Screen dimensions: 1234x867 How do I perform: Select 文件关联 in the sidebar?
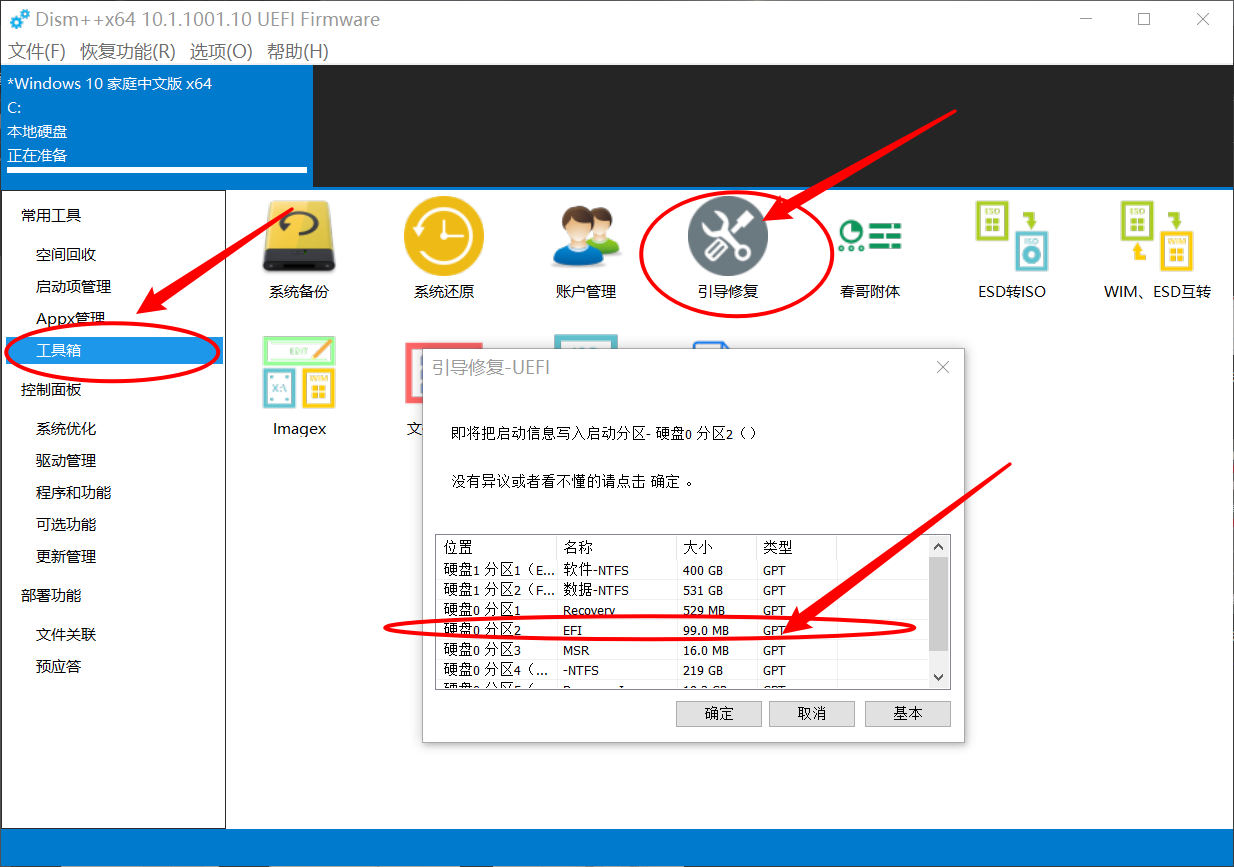(66, 635)
